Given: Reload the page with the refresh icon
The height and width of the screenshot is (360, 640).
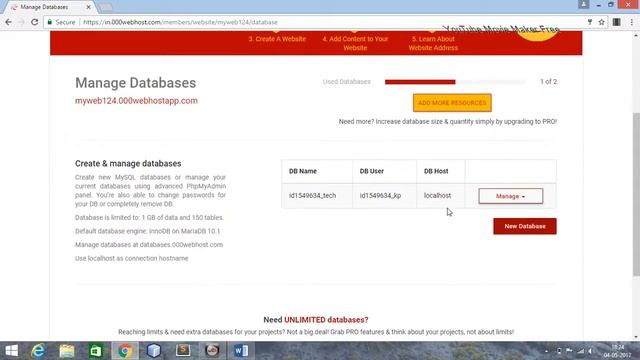Looking at the screenshot, I should tap(34, 22).
